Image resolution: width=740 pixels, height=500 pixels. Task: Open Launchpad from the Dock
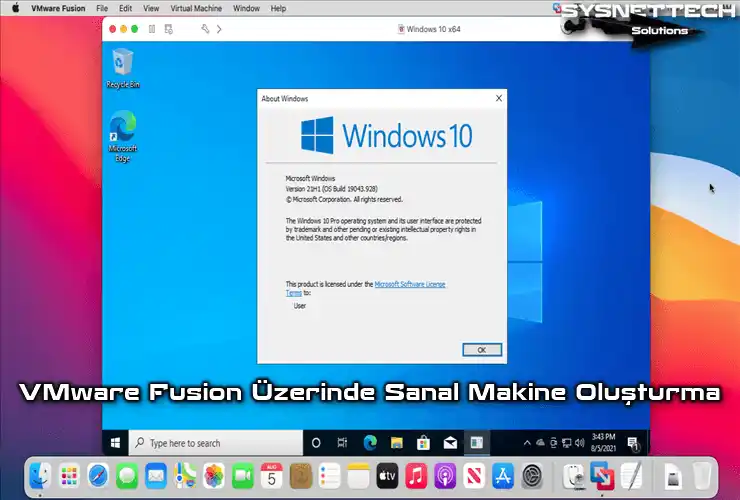[69, 476]
